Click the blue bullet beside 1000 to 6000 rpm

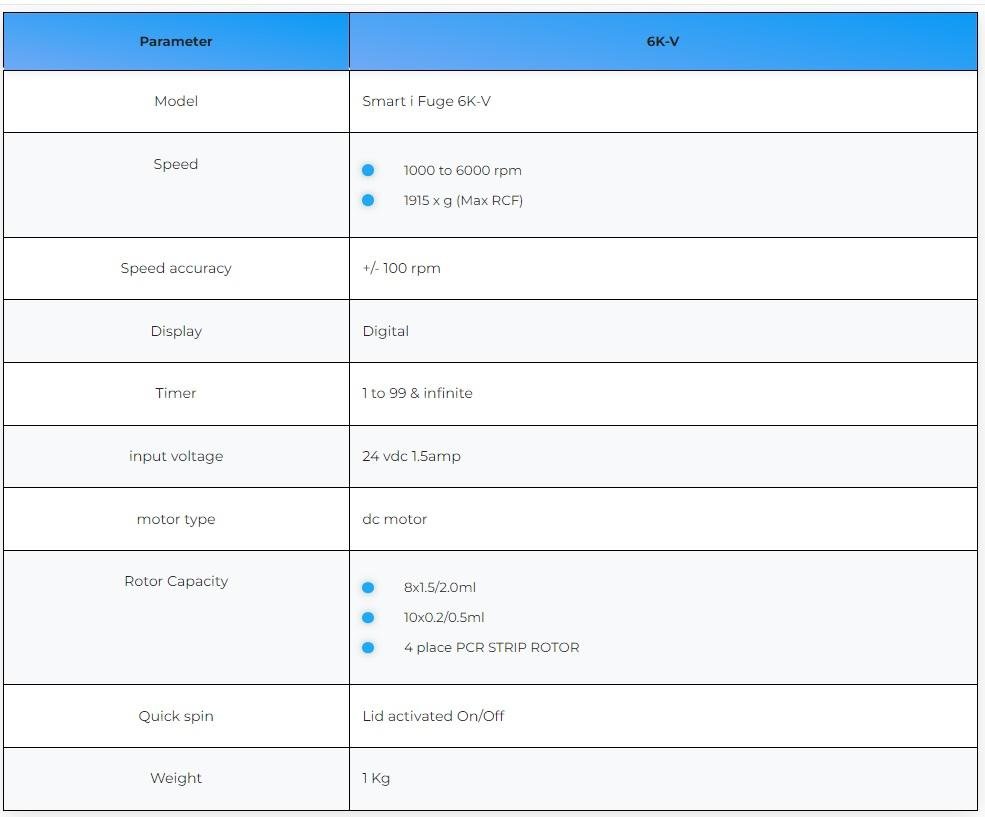click(x=368, y=170)
